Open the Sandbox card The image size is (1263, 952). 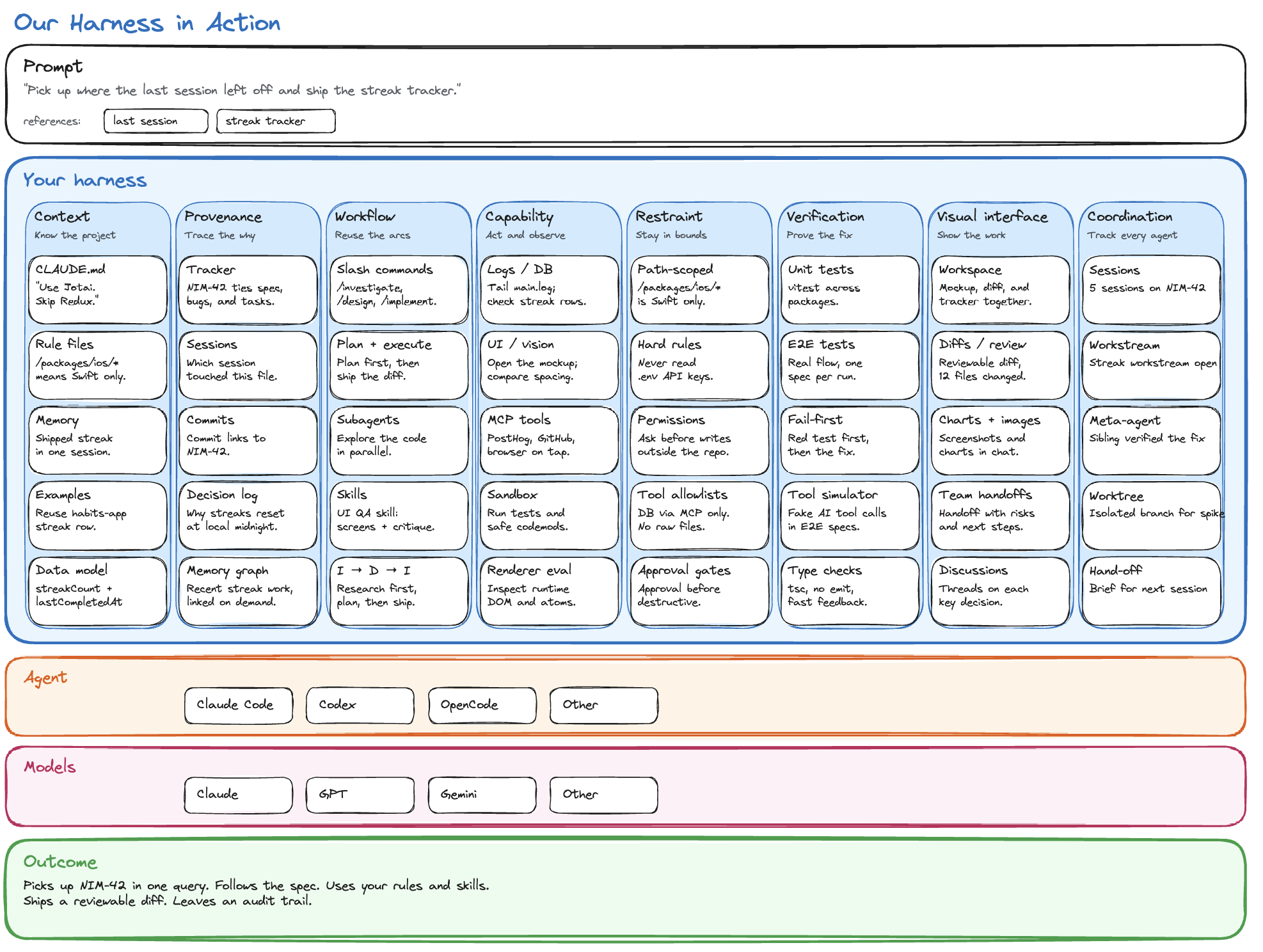click(550, 516)
